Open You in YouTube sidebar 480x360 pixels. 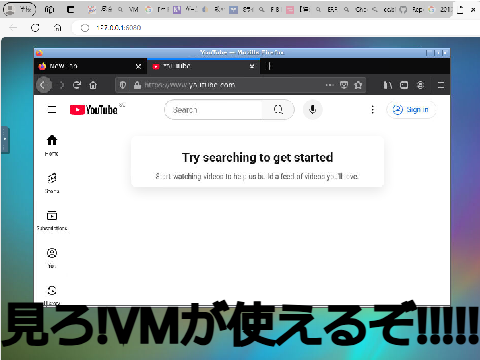pyautogui.click(x=52, y=258)
